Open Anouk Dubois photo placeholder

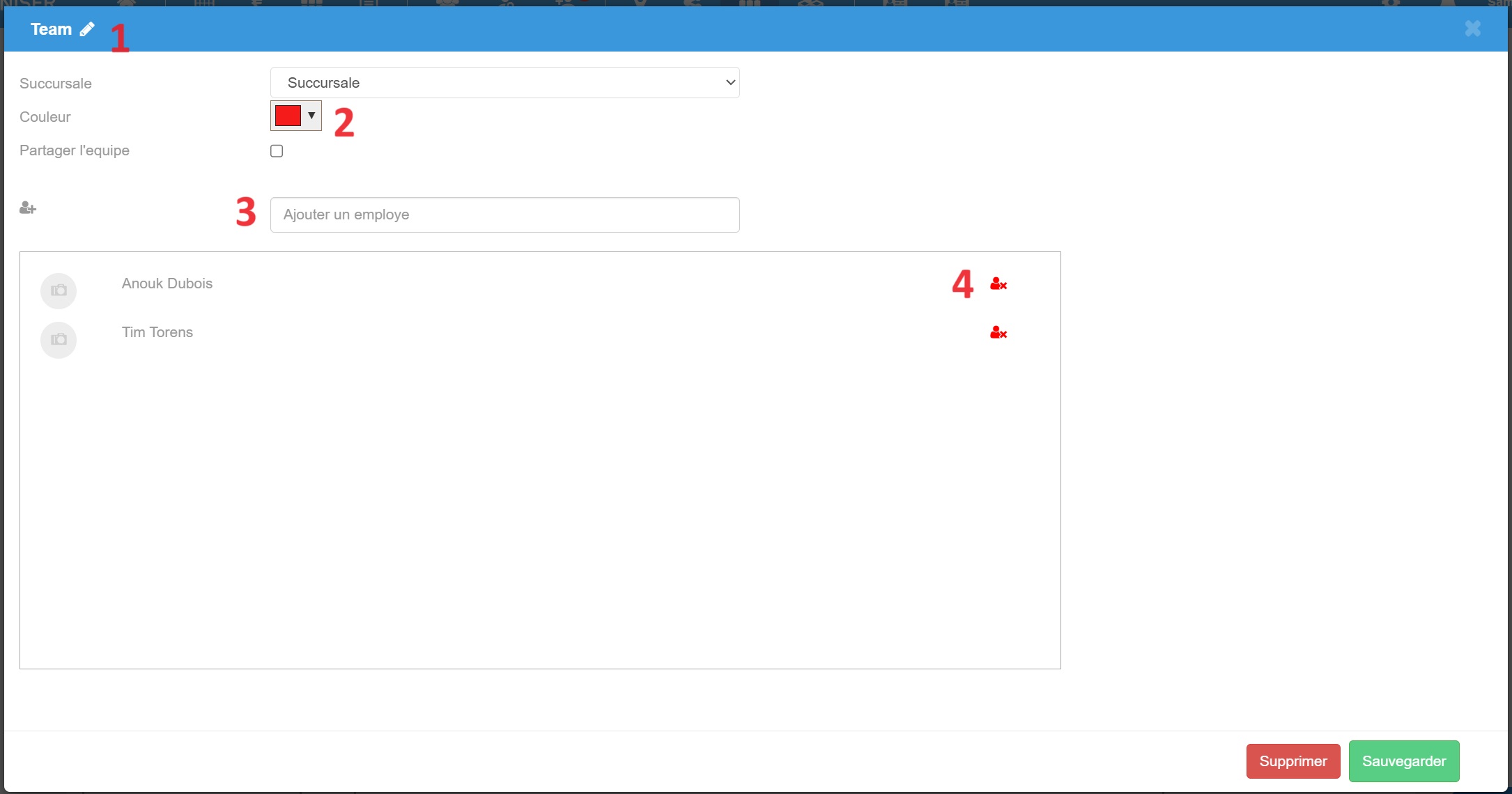59,291
